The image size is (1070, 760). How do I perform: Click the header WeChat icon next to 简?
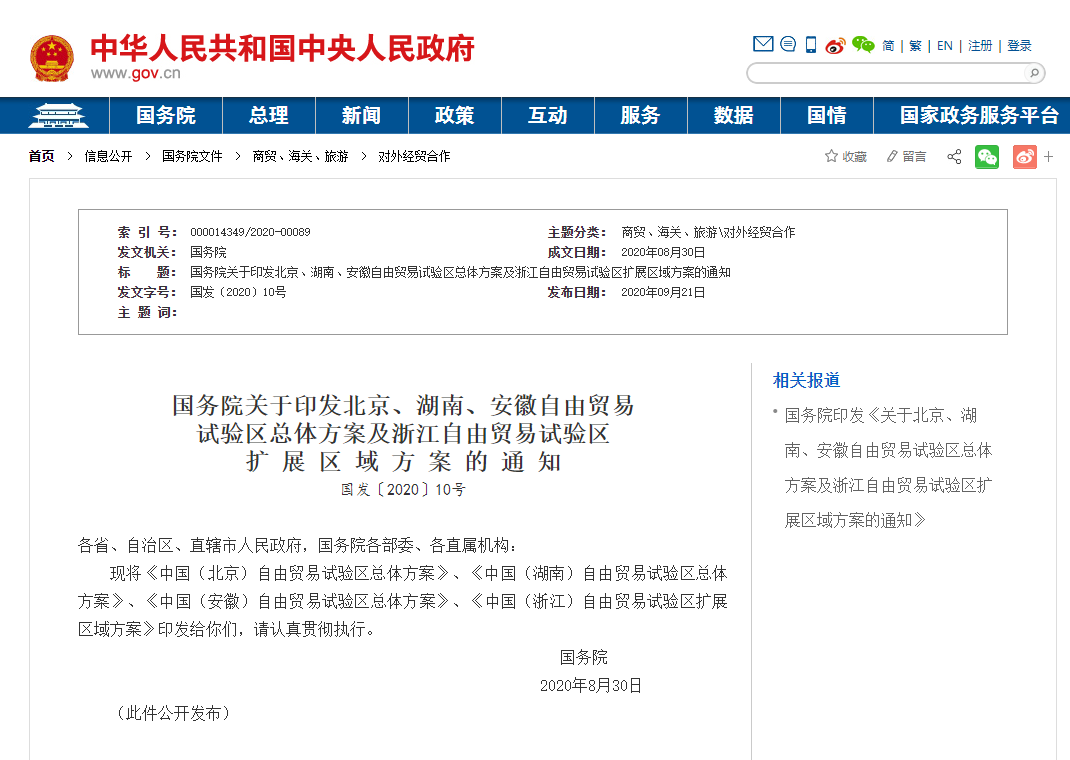(x=863, y=45)
